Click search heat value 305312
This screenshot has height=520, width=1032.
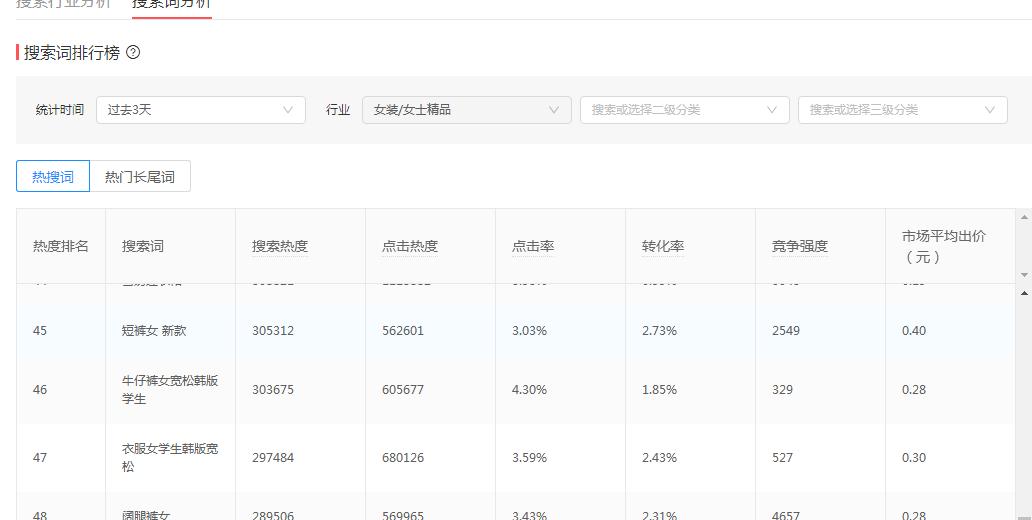pyautogui.click(x=273, y=330)
